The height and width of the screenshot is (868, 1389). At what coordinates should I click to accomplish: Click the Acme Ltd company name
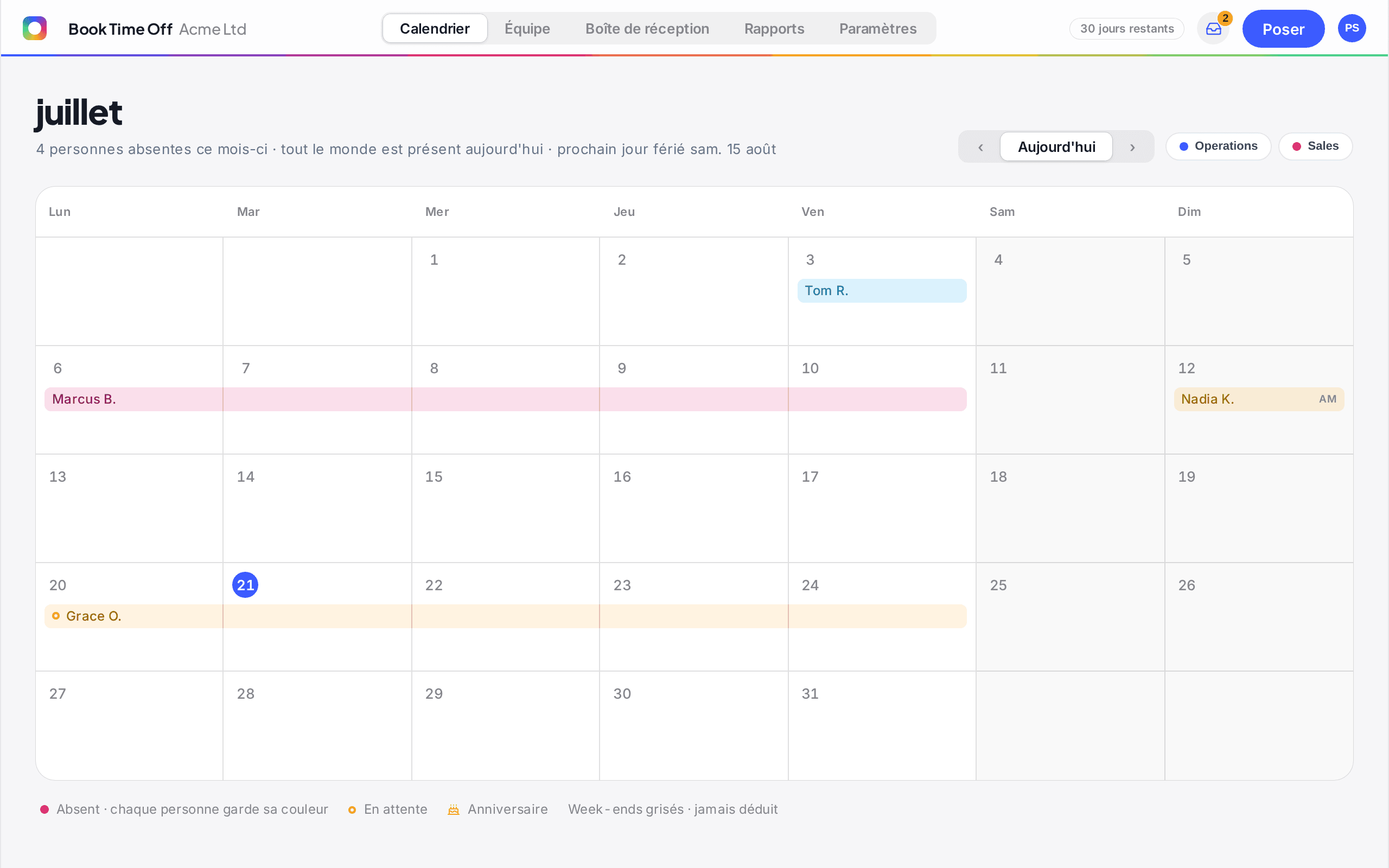(212, 29)
